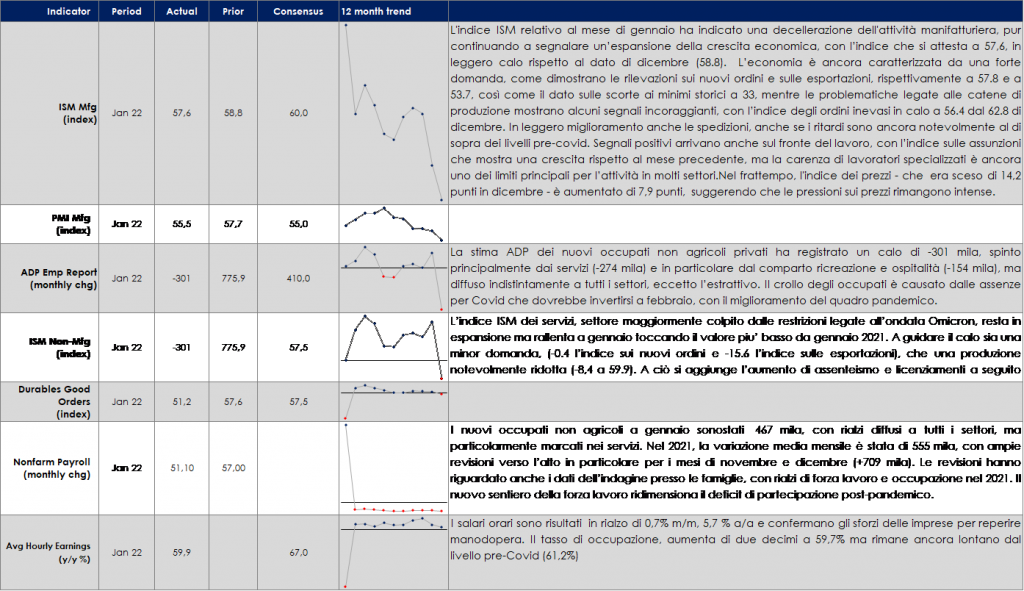Click the ADP prior value 775,9

pos(234,278)
